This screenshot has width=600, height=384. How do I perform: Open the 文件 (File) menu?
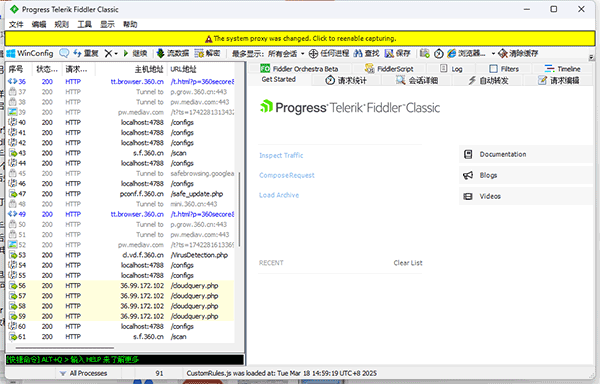(x=16, y=24)
